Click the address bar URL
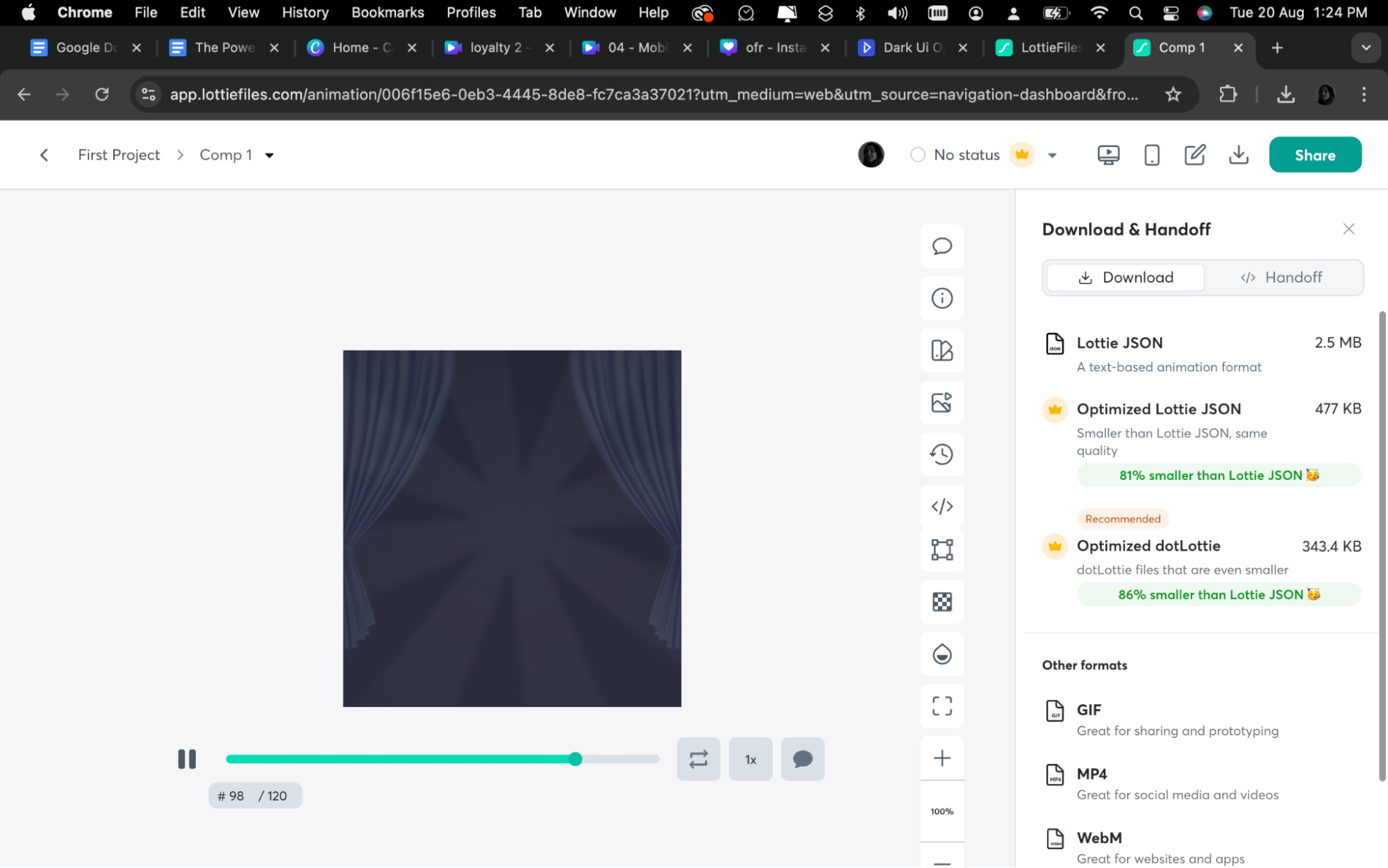Image resolution: width=1388 pixels, height=868 pixels. pos(653,94)
